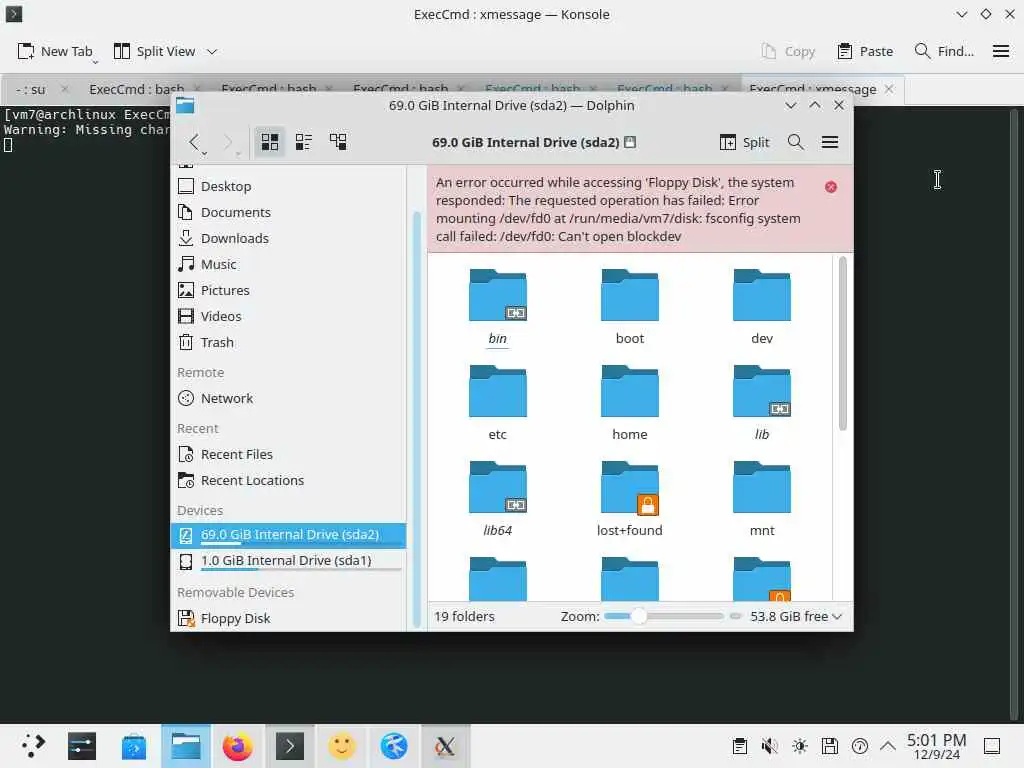
Task: Open Desktop in Places panel
Action: (x=289, y=186)
